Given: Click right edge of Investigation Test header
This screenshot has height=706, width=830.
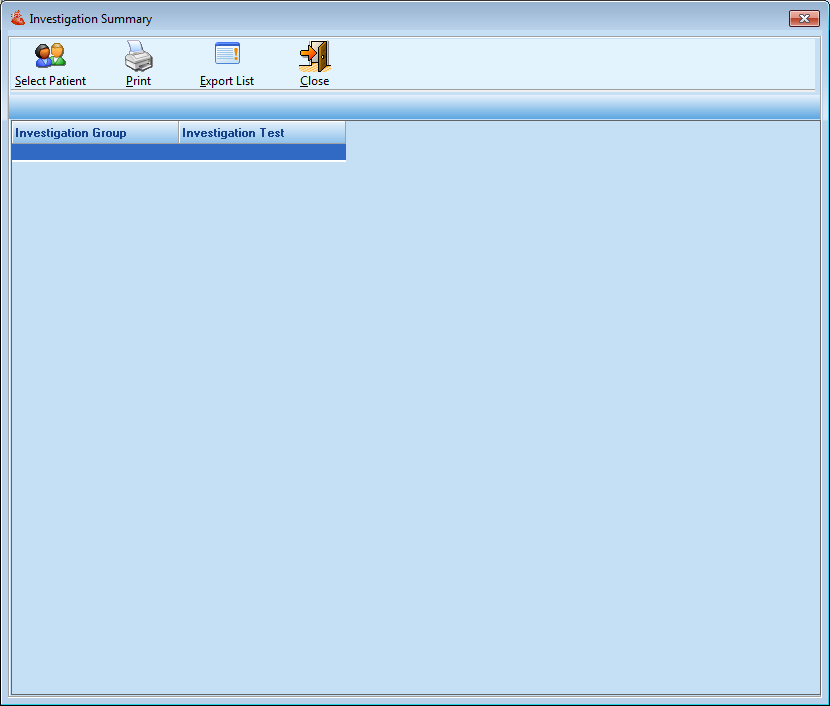Looking at the screenshot, I should click(345, 133).
